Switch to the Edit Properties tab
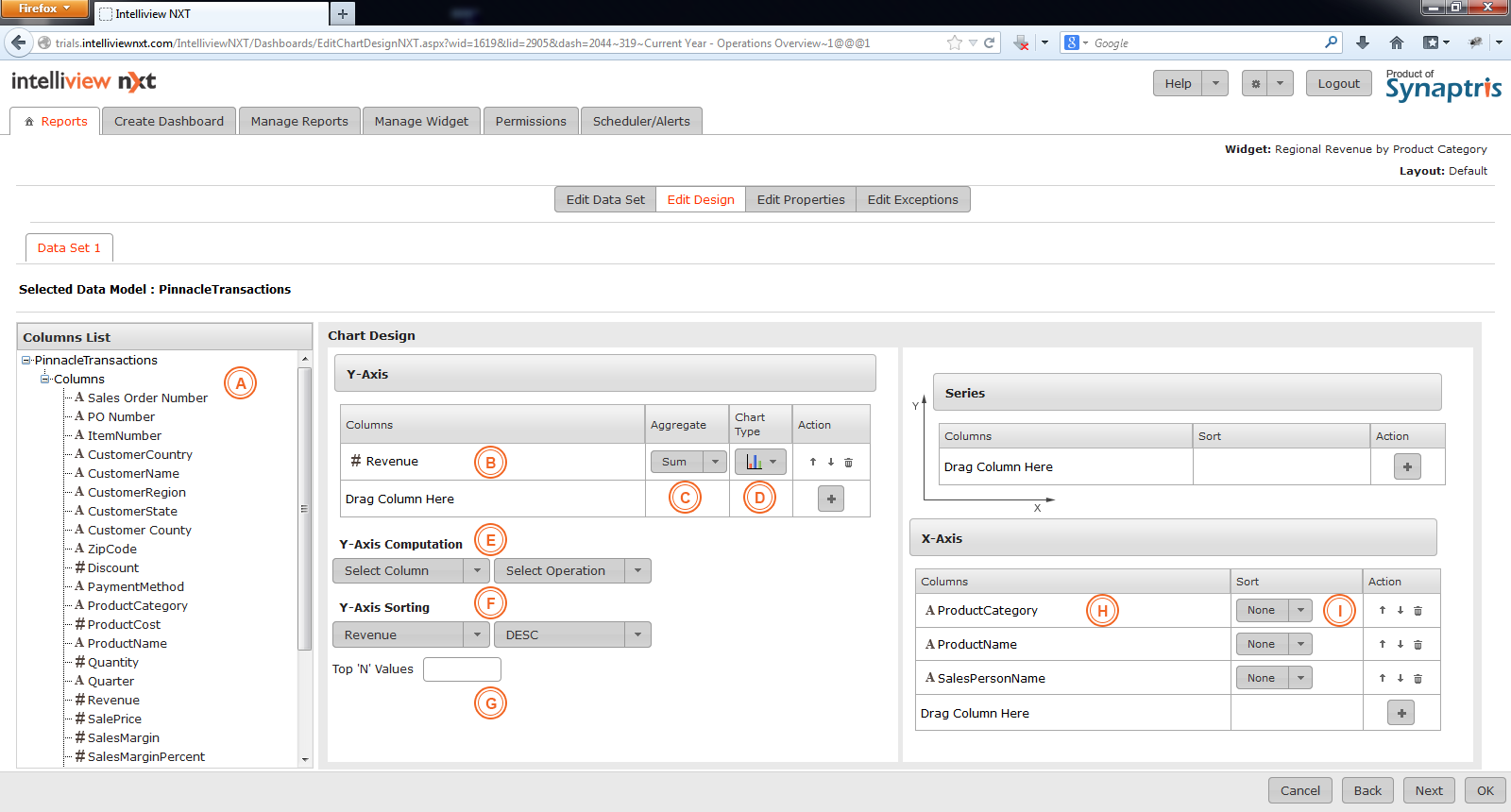Viewport: 1511px width, 812px height. (x=800, y=199)
